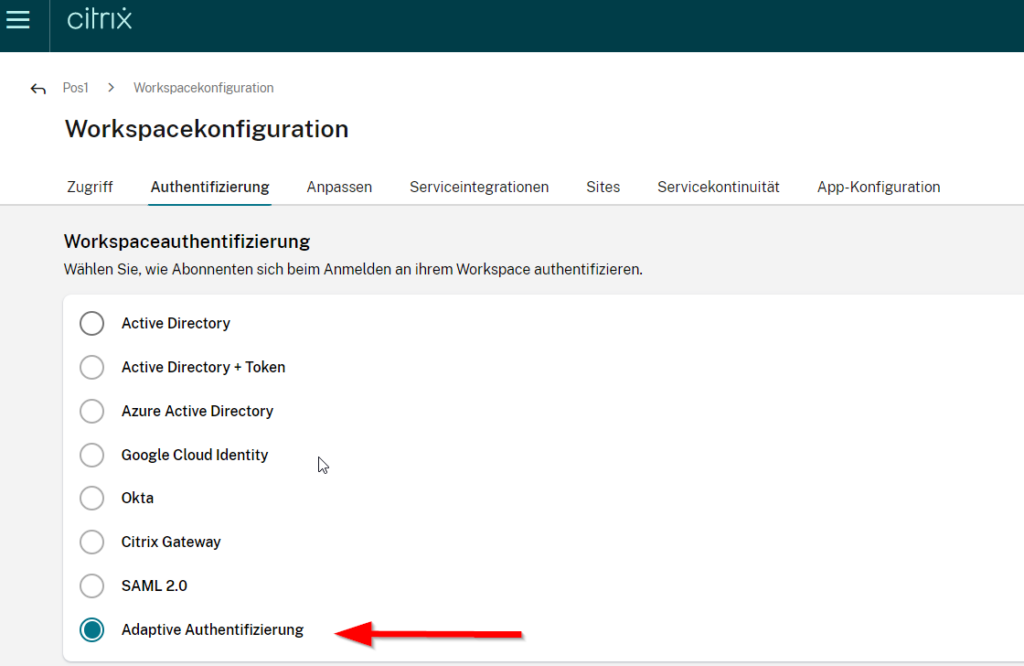Image resolution: width=1024 pixels, height=666 pixels.
Task: Click the Citrix logo
Action: (x=99, y=20)
